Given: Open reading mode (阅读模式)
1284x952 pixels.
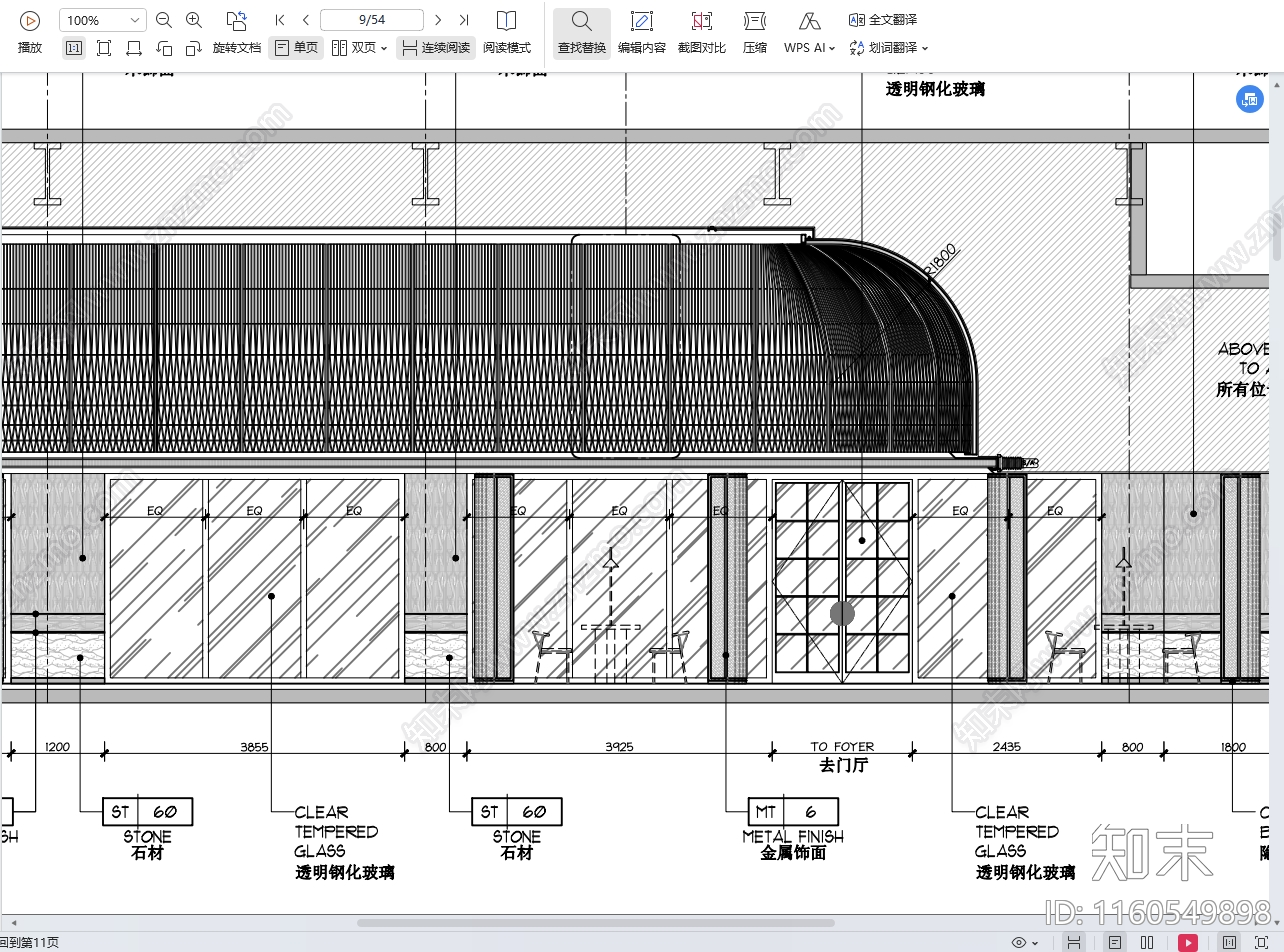Looking at the screenshot, I should [507, 32].
